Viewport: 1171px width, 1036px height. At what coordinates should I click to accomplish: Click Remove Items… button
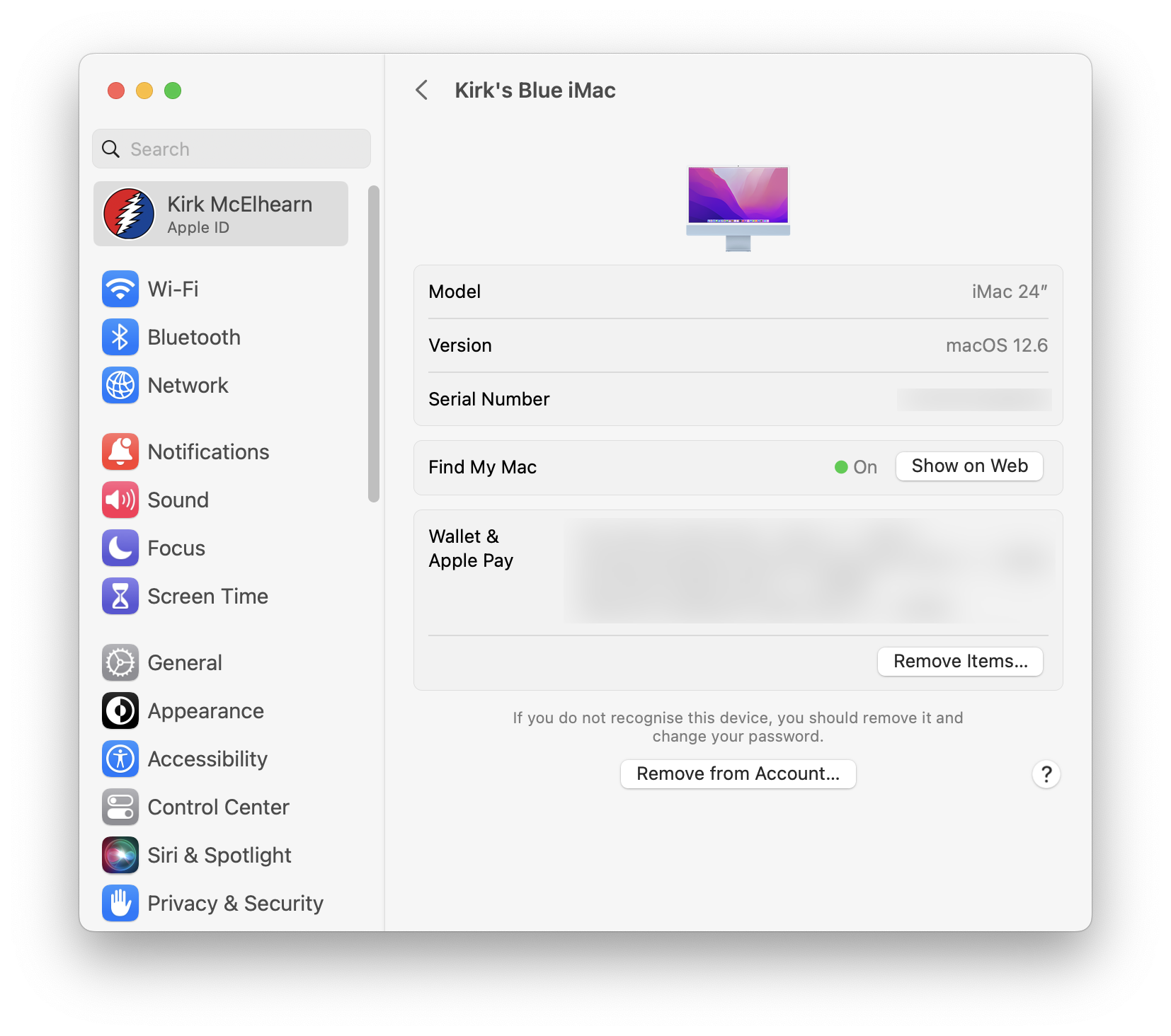click(x=960, y=662)
